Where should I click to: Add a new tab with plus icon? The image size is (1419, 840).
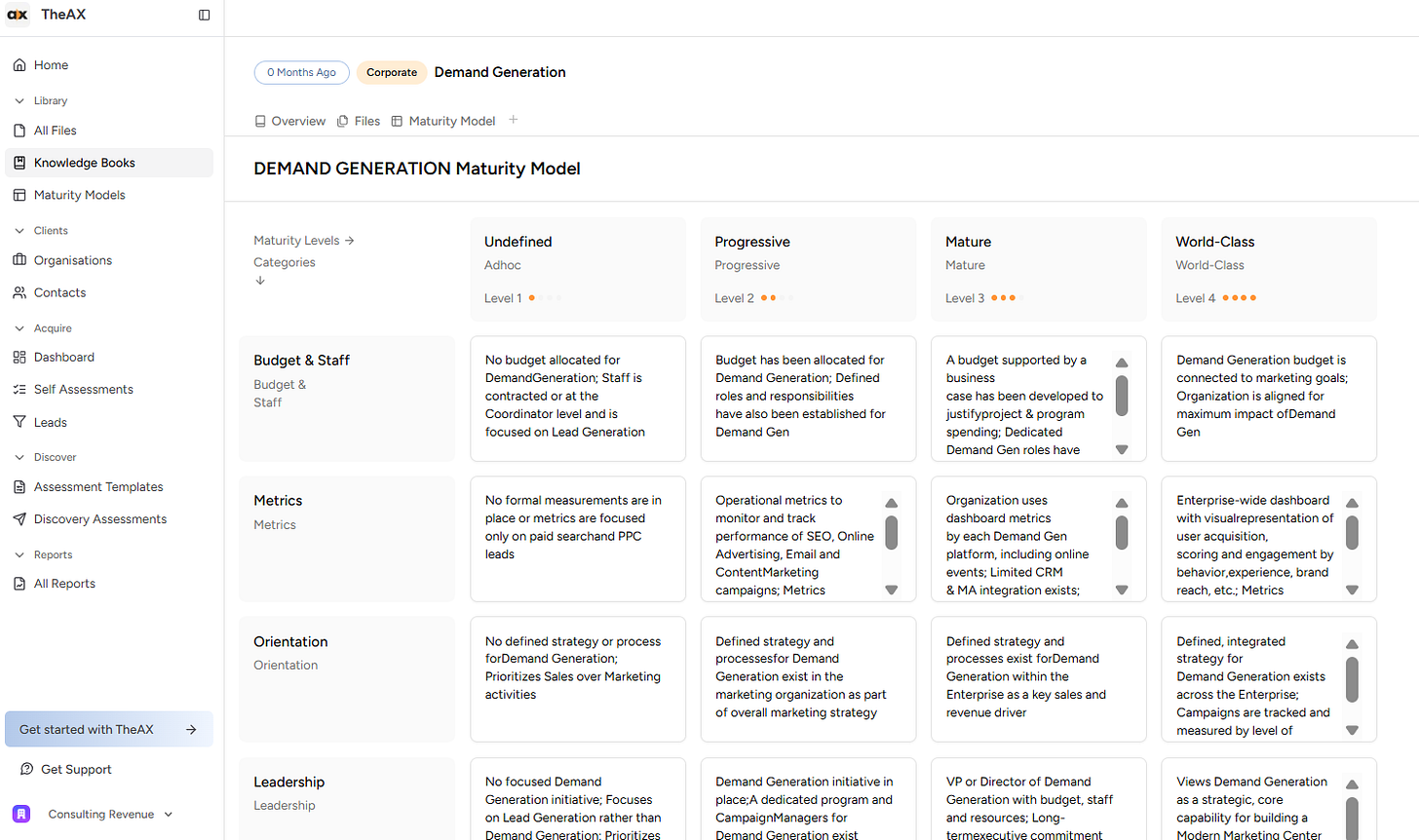[x=514, y=120]
